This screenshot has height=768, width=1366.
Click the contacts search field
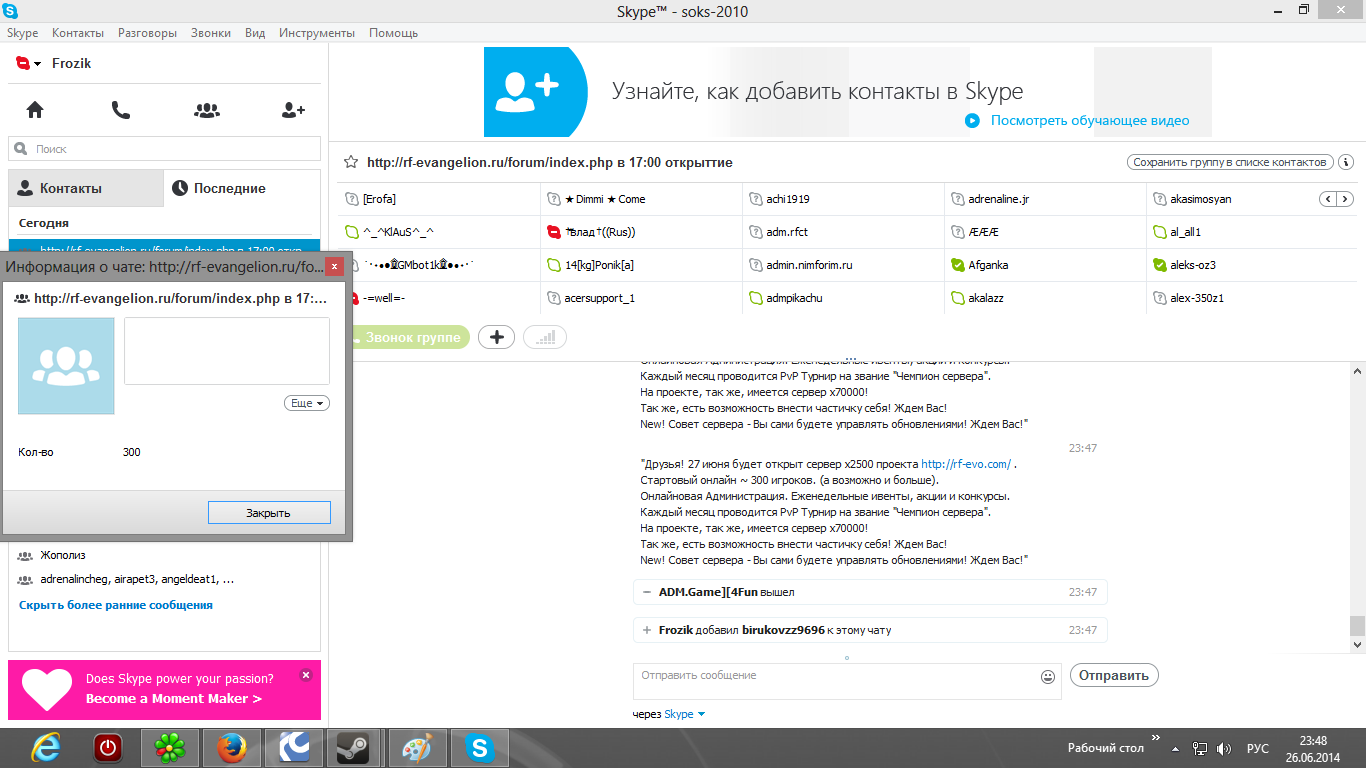(164, 149)
